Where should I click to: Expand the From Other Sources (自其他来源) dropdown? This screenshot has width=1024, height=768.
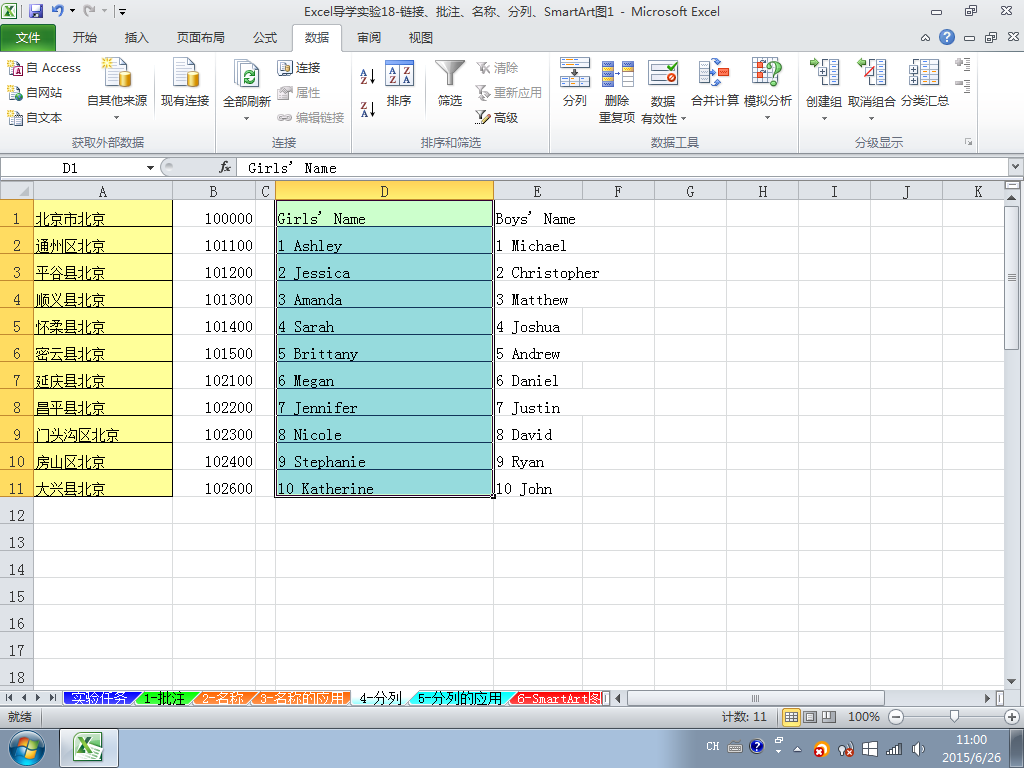coord(117,118)
